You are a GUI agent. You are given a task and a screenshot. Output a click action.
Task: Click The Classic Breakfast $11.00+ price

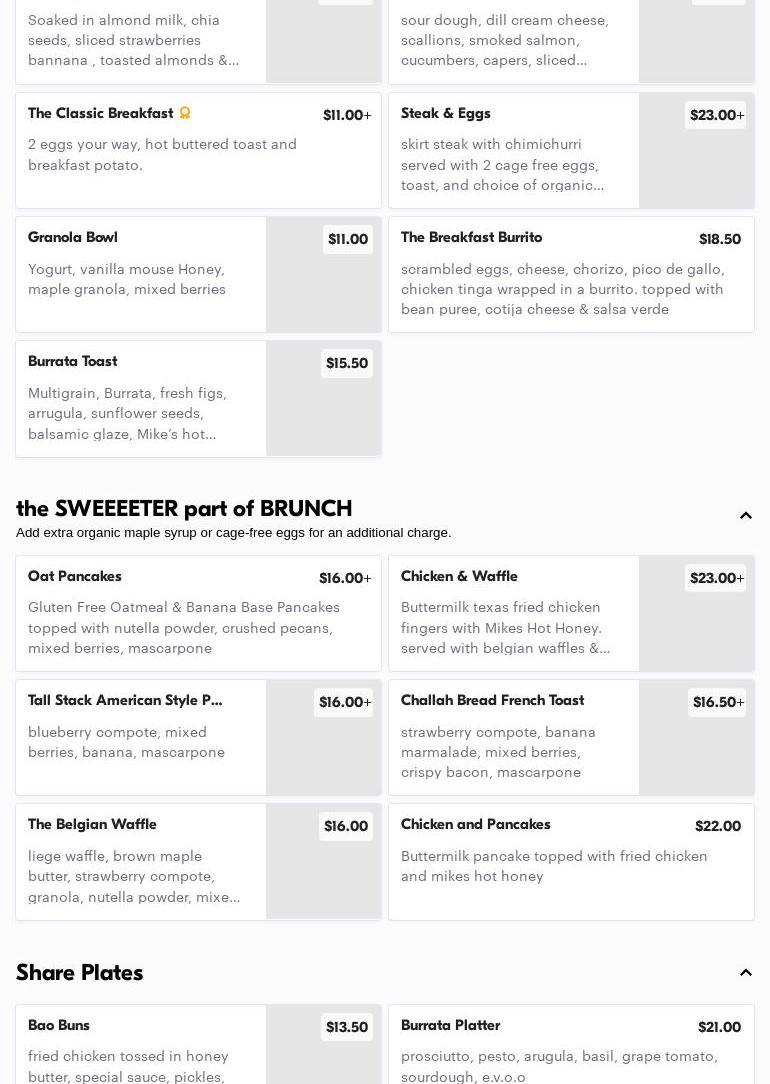coord(347,116)
